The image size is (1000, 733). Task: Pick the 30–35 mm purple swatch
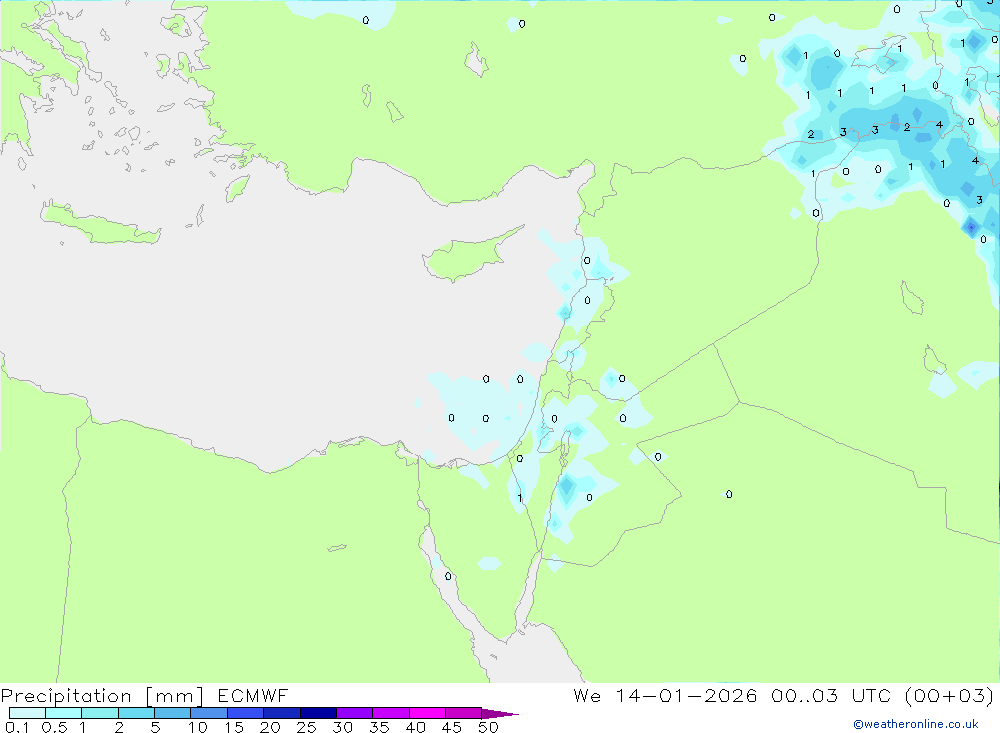tap(355, 713)
